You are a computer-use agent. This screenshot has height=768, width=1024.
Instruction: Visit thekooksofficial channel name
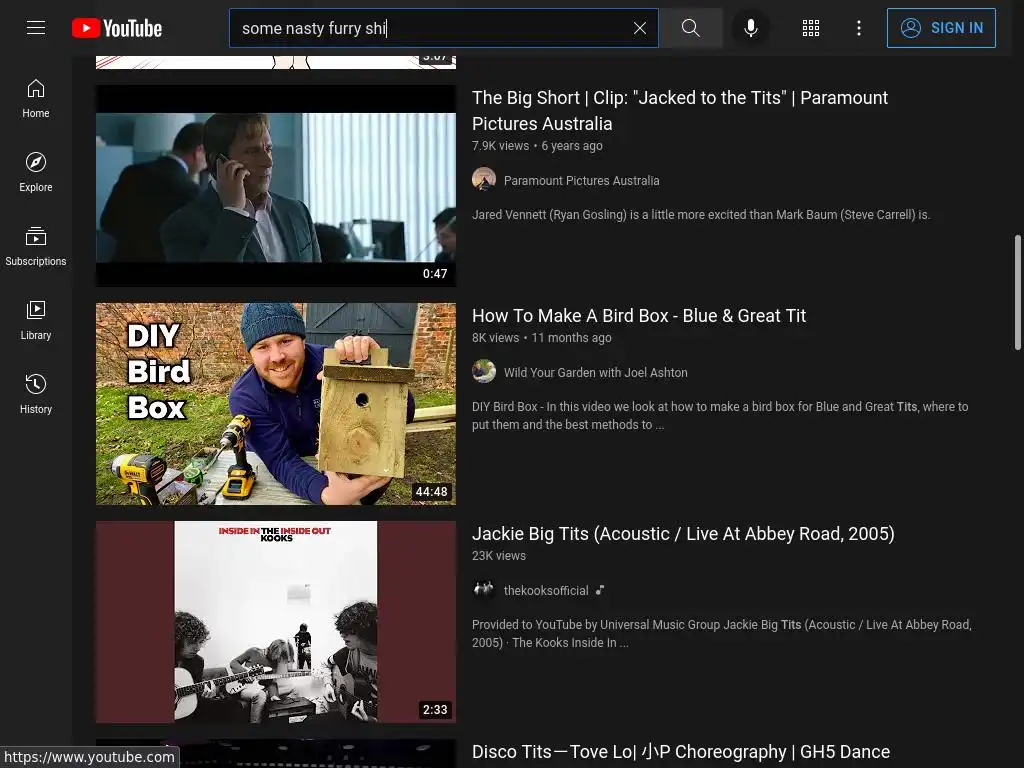click(x=546, y=591)
